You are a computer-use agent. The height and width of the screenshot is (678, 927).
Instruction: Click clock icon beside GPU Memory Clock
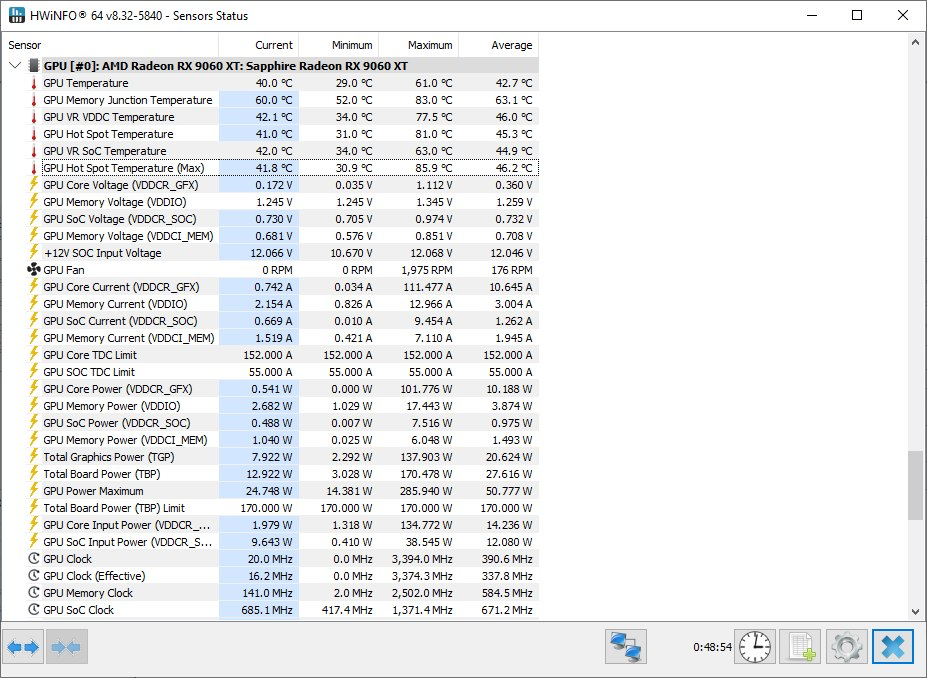click(34, 592)
